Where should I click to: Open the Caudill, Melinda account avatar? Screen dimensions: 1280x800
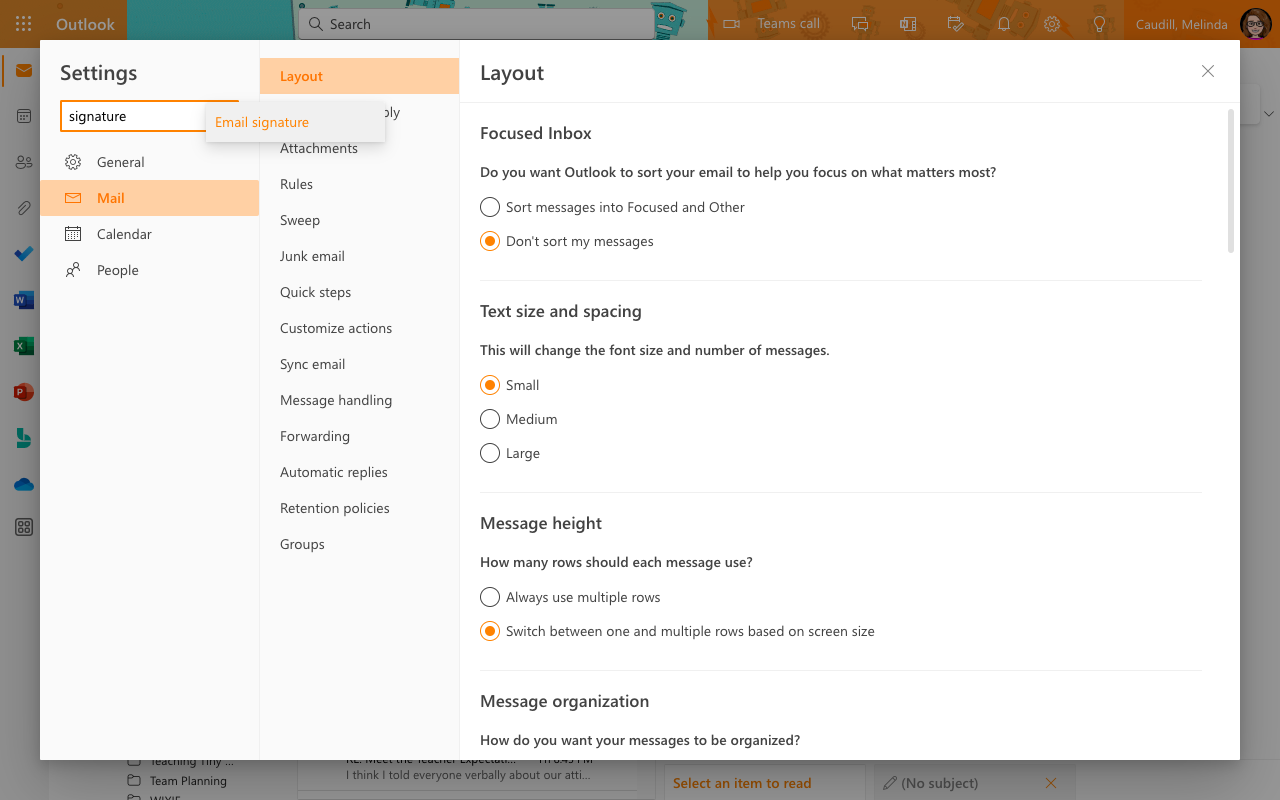click(1255, 24)
